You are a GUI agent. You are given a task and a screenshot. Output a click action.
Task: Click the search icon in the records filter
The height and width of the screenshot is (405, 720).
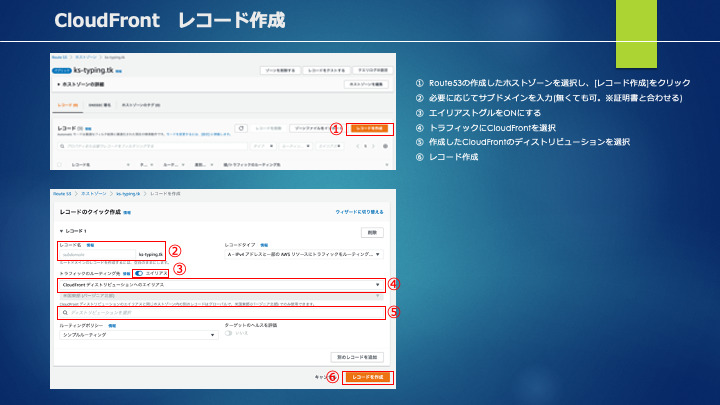coord(62,146)
